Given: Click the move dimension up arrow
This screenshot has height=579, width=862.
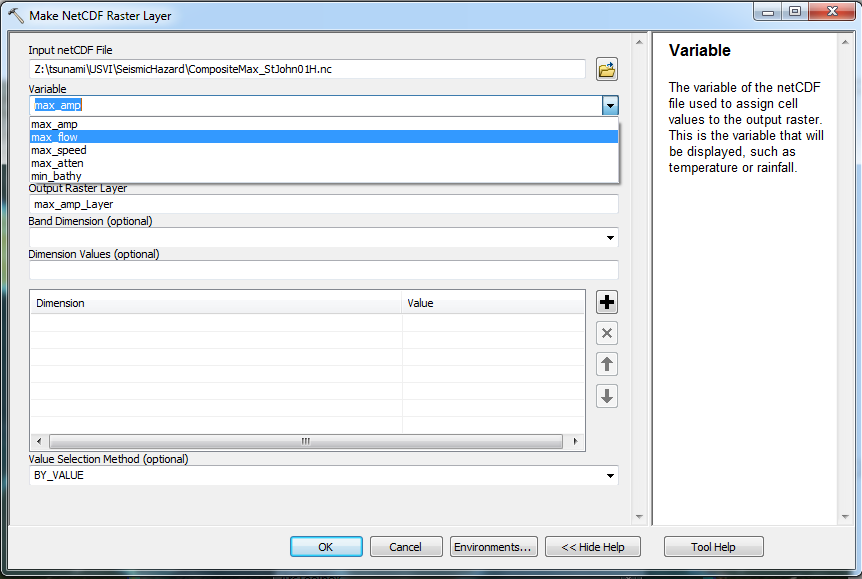Looking at the screenshot, I should (606, 364).
